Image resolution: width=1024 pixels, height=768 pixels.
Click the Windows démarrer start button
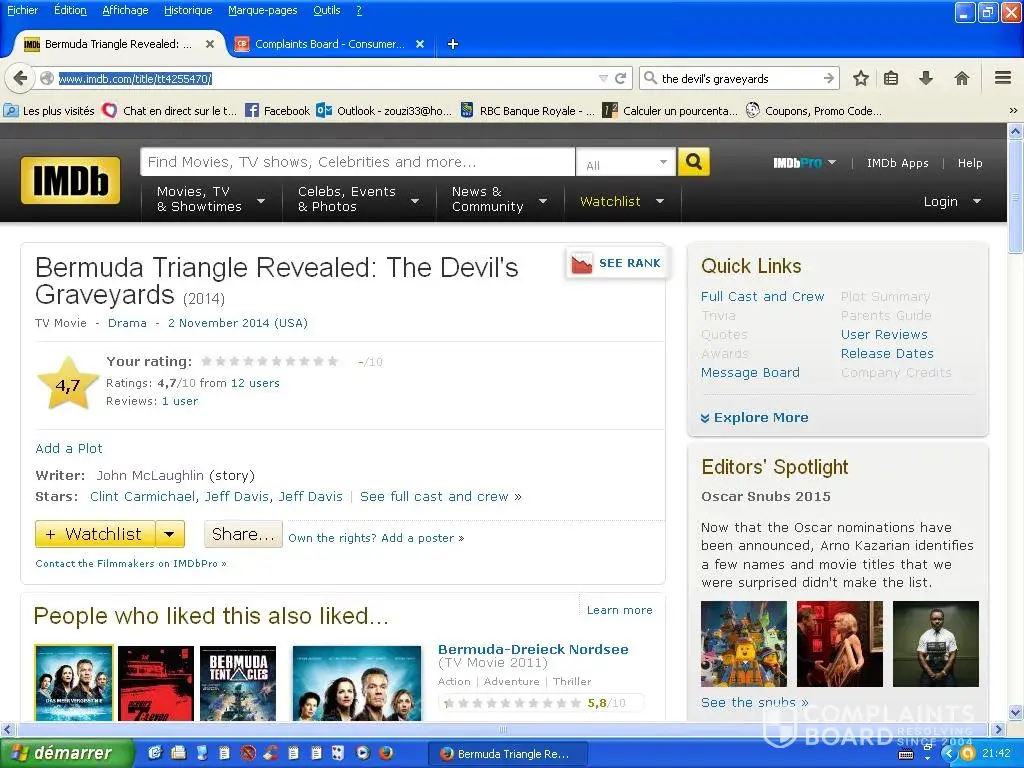coord(67,753)
